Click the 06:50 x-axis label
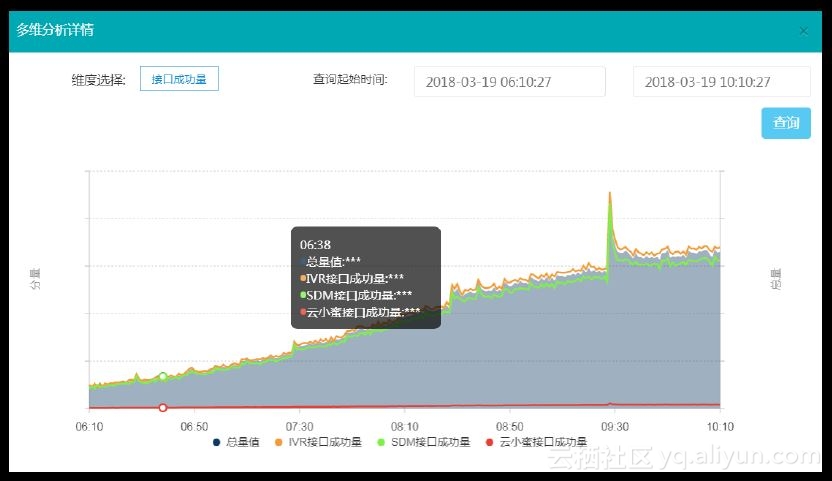The height and width of the screenshot is (481, 832). [194, 427]
